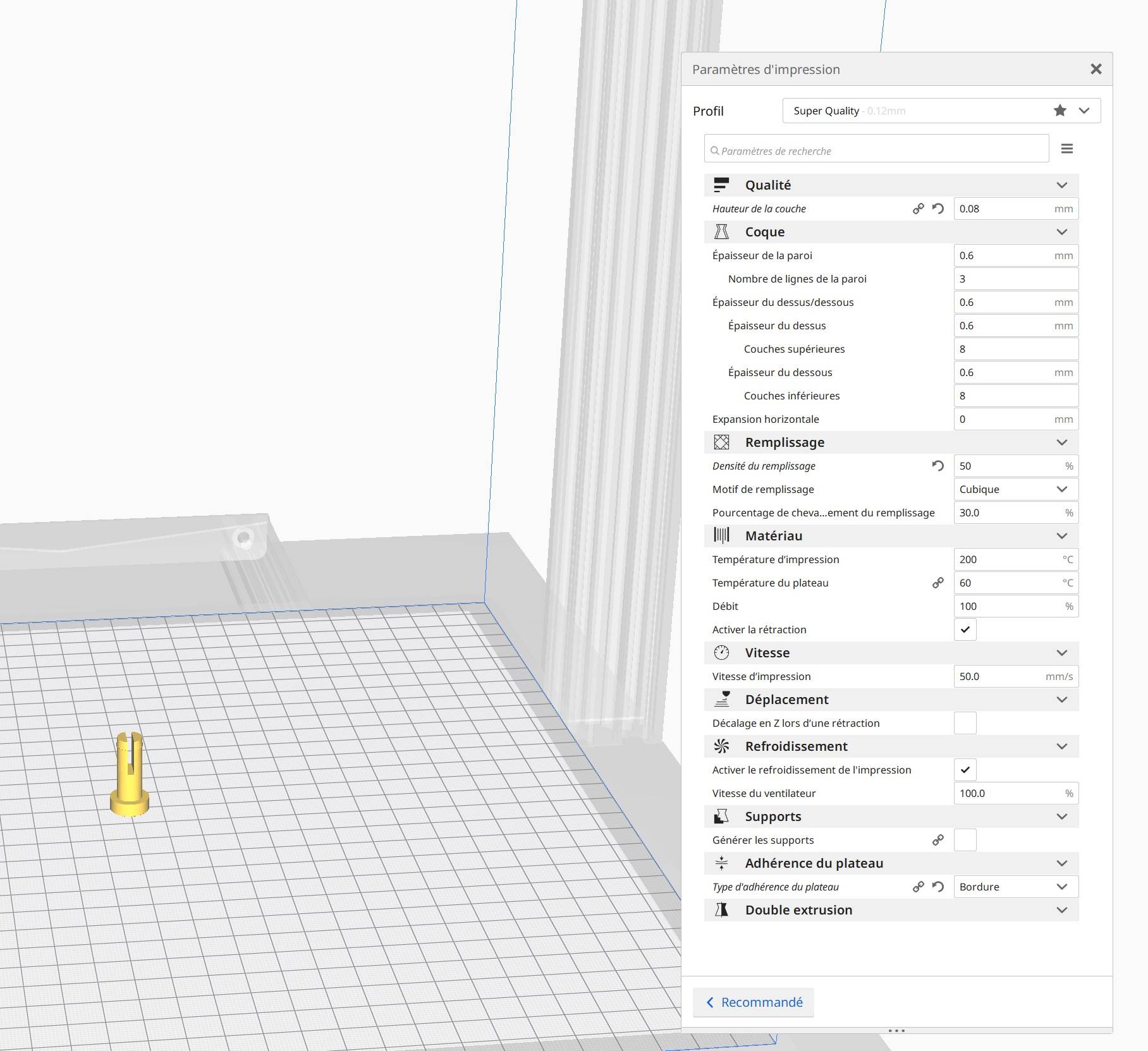The width and height of the screenshot is (1148, 1051).
Task: Click the Motif de remplissage label
Action: [763, 489]
